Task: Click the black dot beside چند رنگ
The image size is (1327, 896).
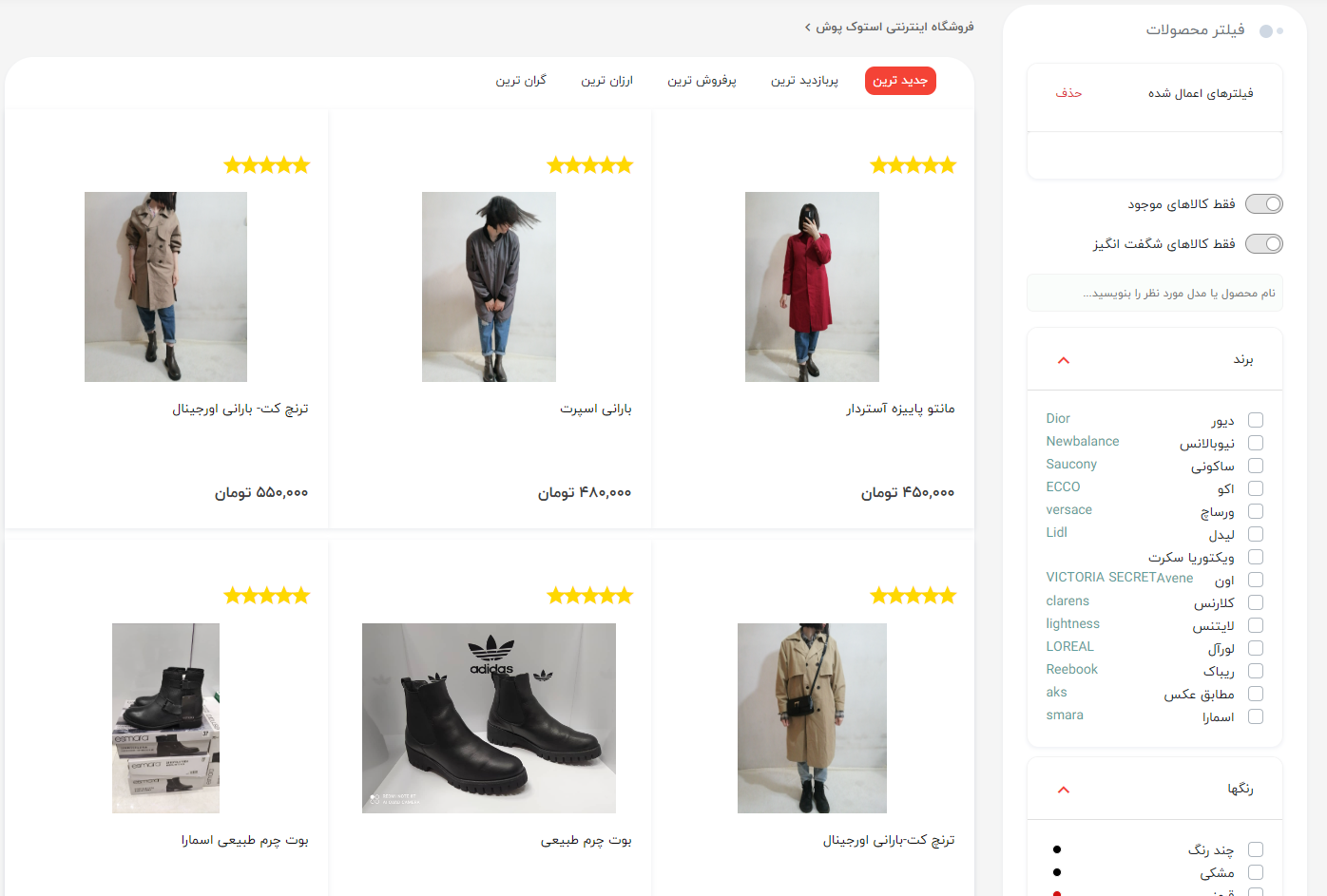Action: point(1057,849)
